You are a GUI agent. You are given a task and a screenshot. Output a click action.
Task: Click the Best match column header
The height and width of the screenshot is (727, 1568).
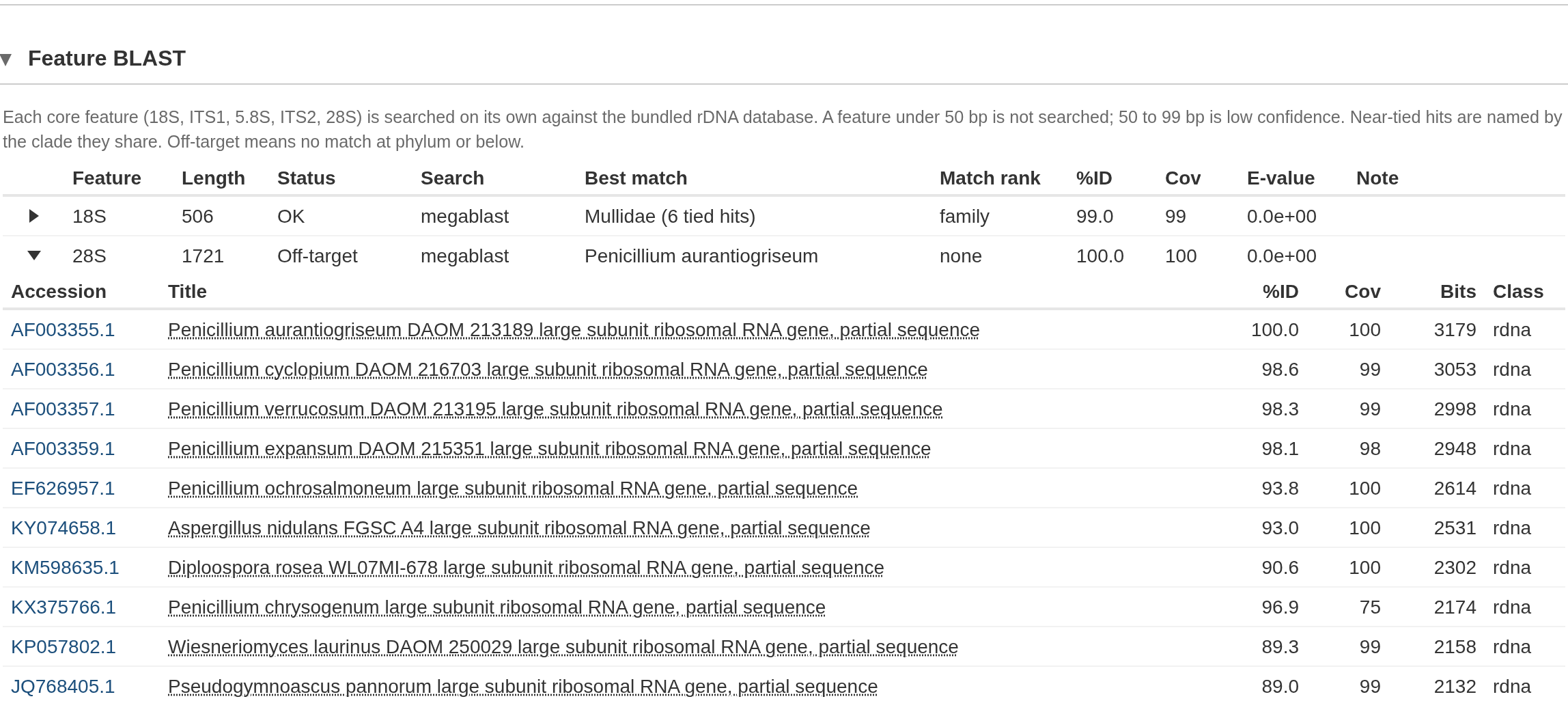coord(636,178)
